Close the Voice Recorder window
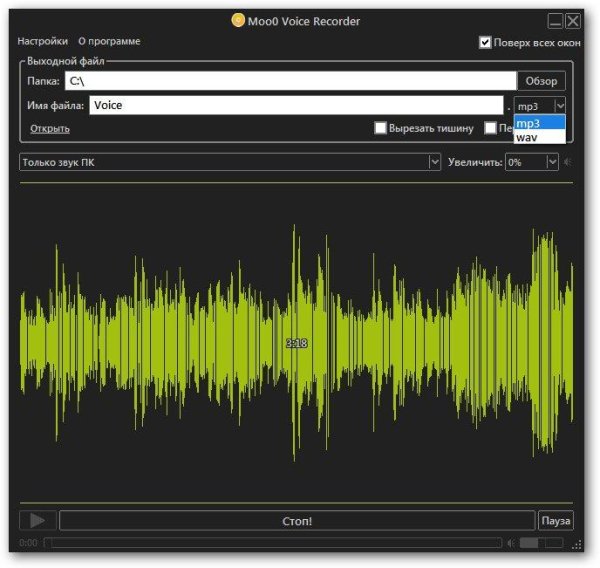 coord(573,21)
